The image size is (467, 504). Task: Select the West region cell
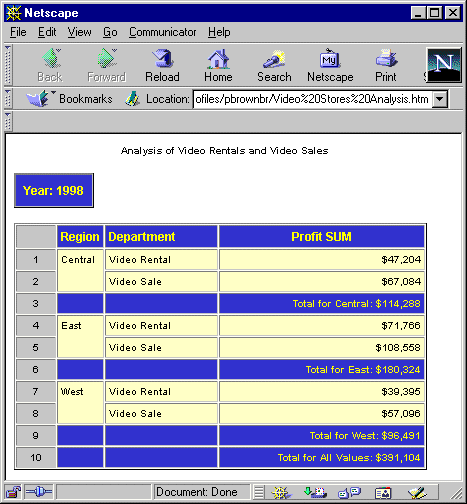click(x=80, y=402)
